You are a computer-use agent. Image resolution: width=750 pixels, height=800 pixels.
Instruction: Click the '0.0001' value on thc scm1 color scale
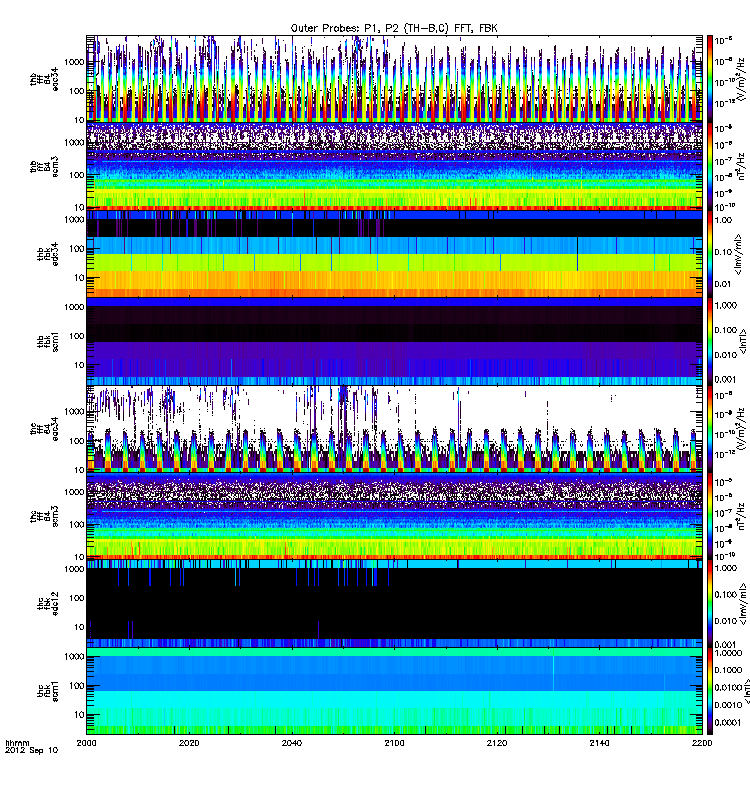[729, 722]
